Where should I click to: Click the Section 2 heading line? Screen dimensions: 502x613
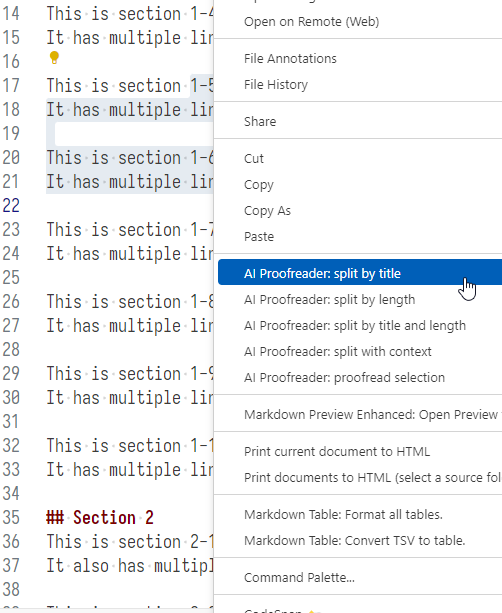click(100, 517)
